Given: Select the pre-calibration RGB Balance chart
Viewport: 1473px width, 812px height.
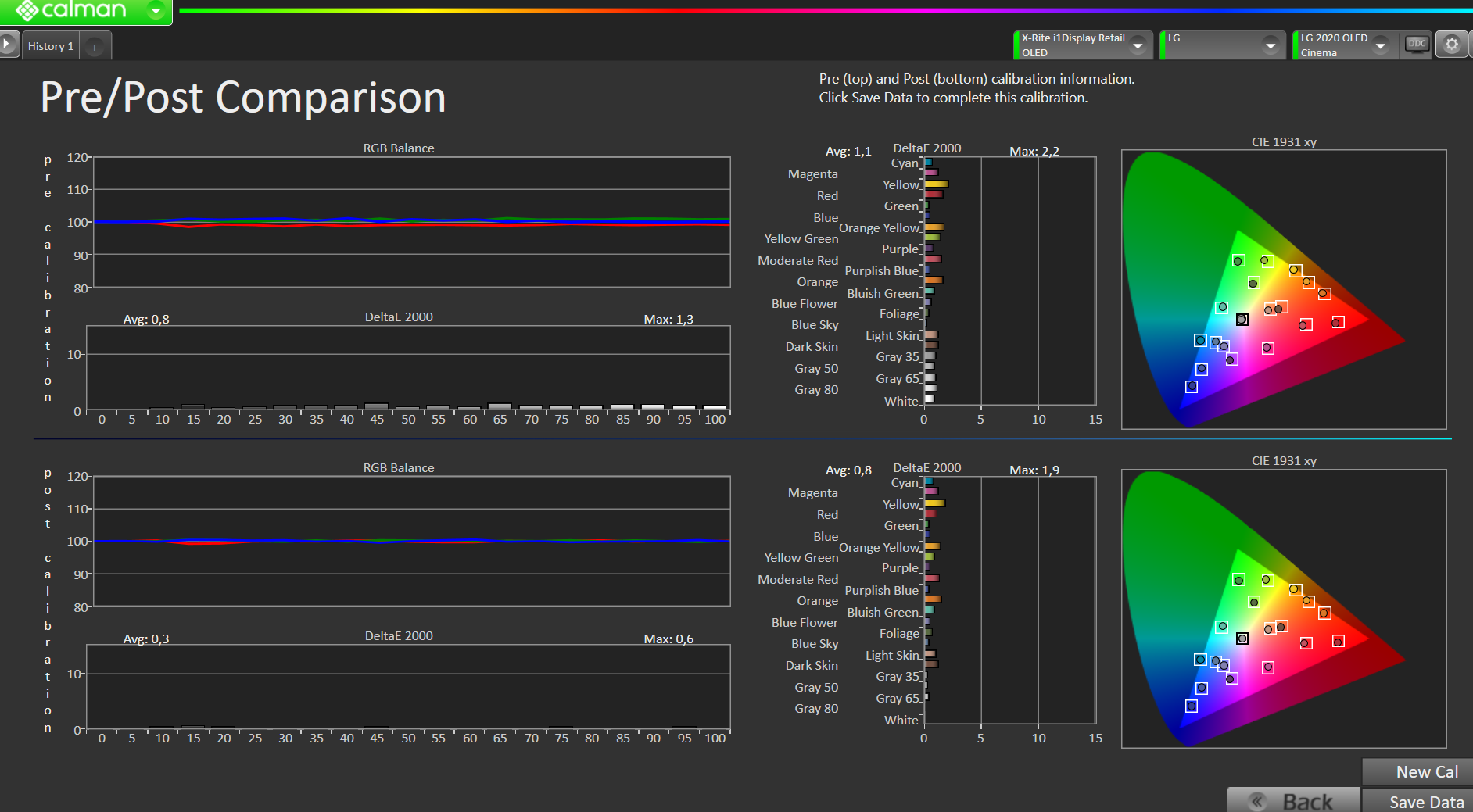Looking at the screenshot, I should (x=411, y=222).
